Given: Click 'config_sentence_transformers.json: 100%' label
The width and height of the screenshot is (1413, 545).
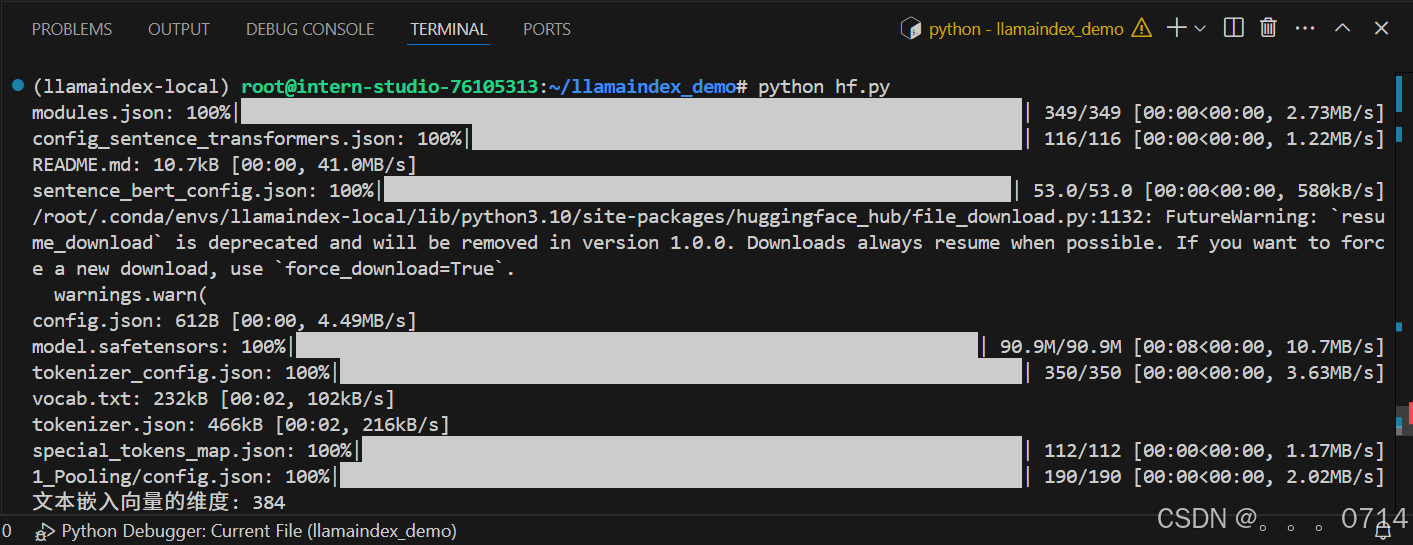Looking at the screenshot, I should click(246, 138).
